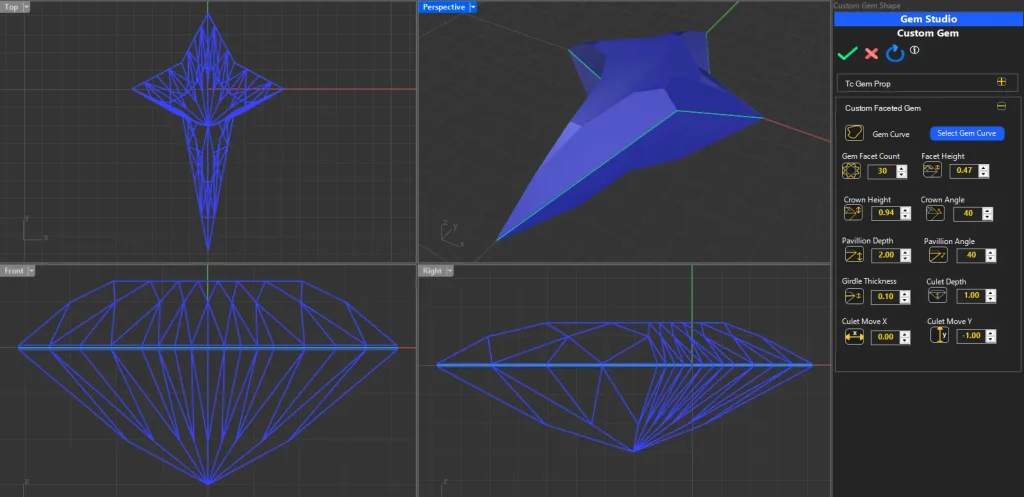The width and height of the screenshot is (1024, 497).
Task: Cancel with the red X icon
Action: click(871, 54)
